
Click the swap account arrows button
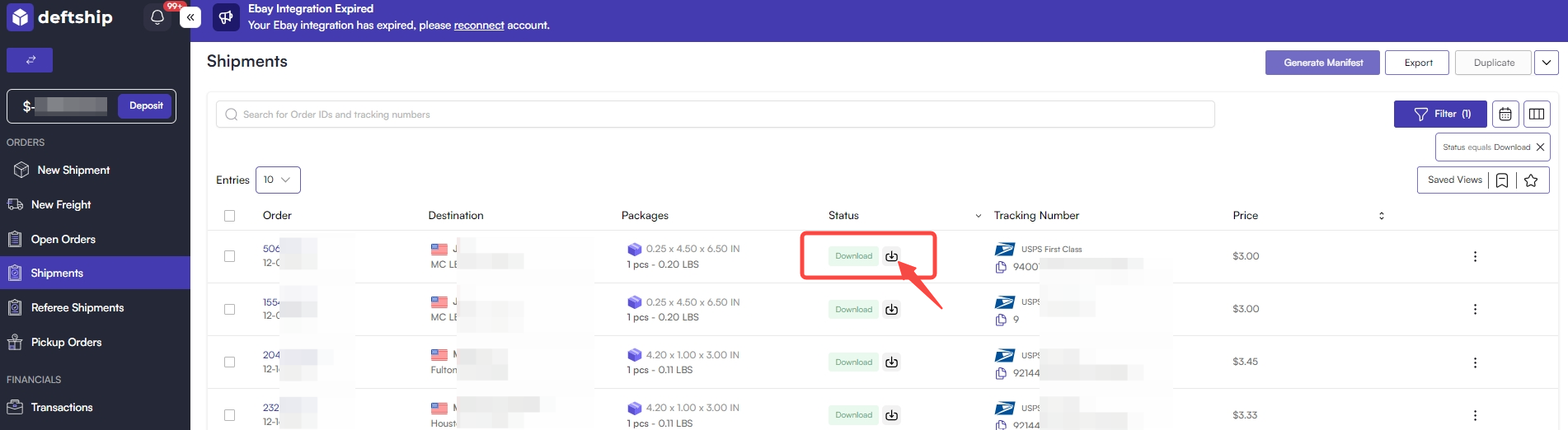click(x=30, y=60)
